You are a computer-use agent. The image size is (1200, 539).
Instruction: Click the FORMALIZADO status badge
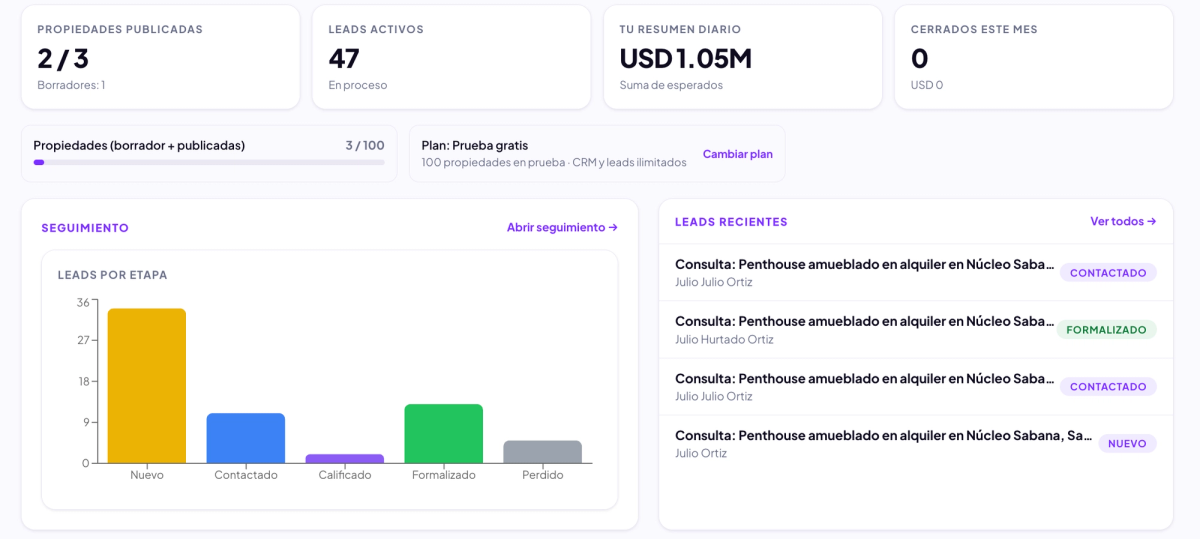[1106, 329]
